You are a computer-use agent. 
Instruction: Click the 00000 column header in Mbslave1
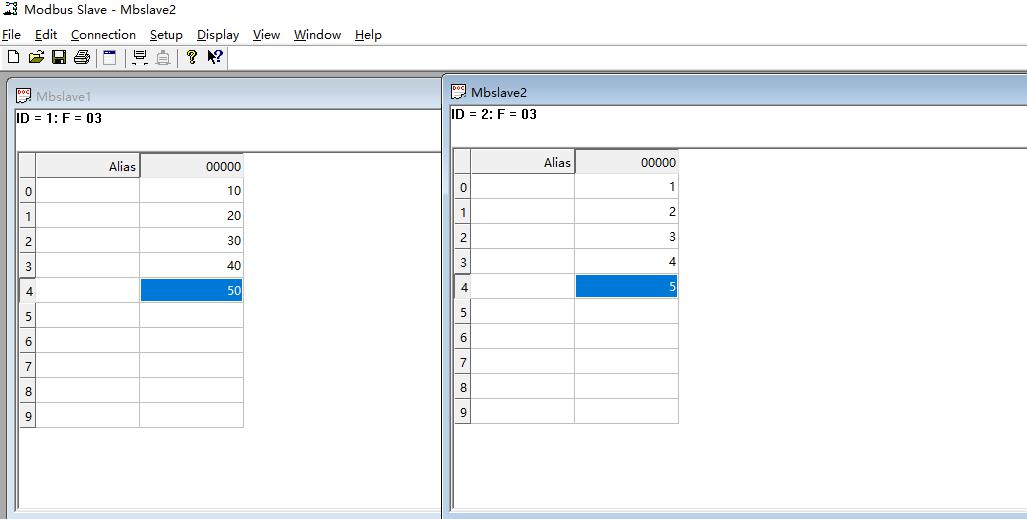click(x=191, y=166)
